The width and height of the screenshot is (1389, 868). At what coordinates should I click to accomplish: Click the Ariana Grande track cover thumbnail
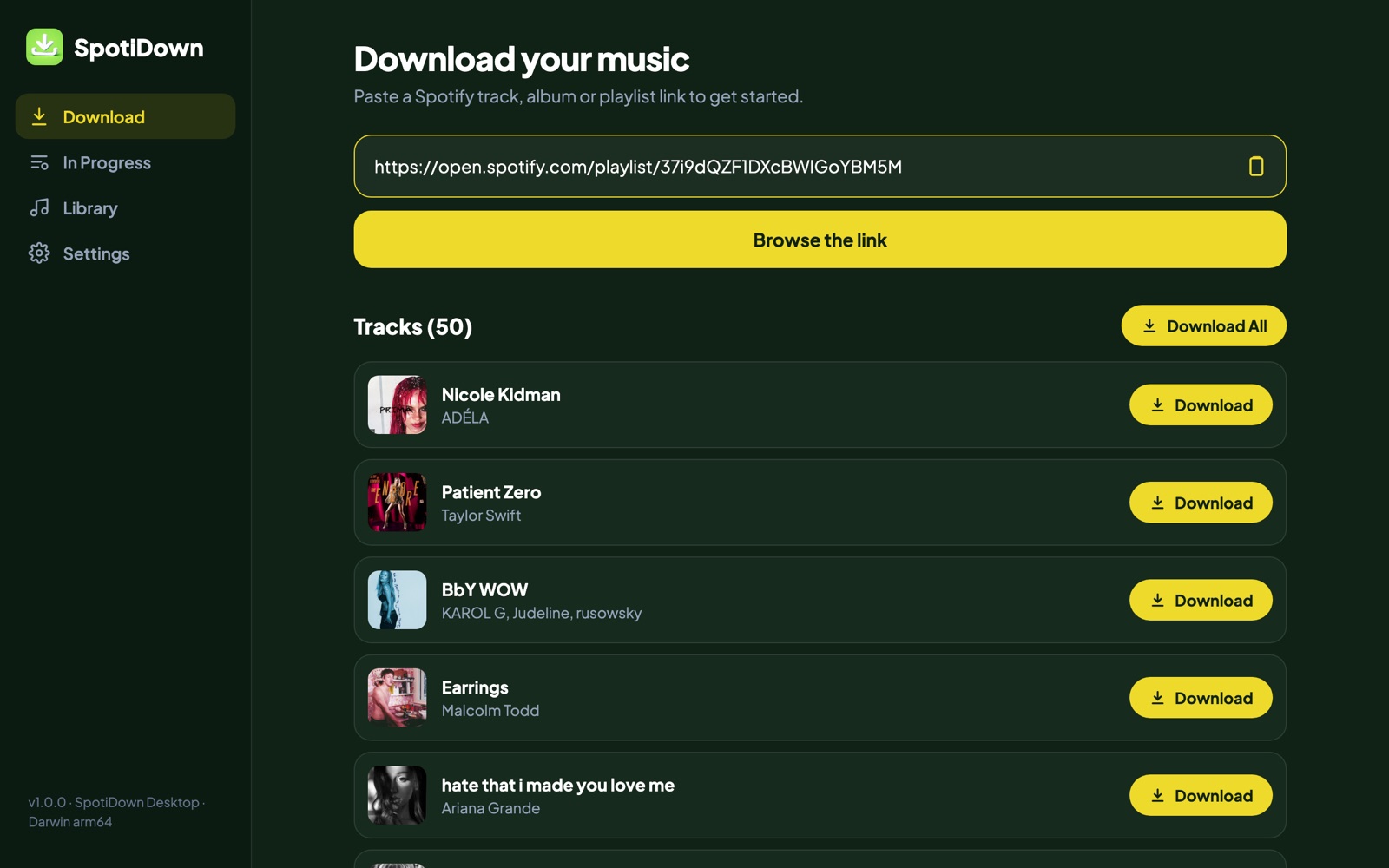pyautogui.click(x=397, y=795)
